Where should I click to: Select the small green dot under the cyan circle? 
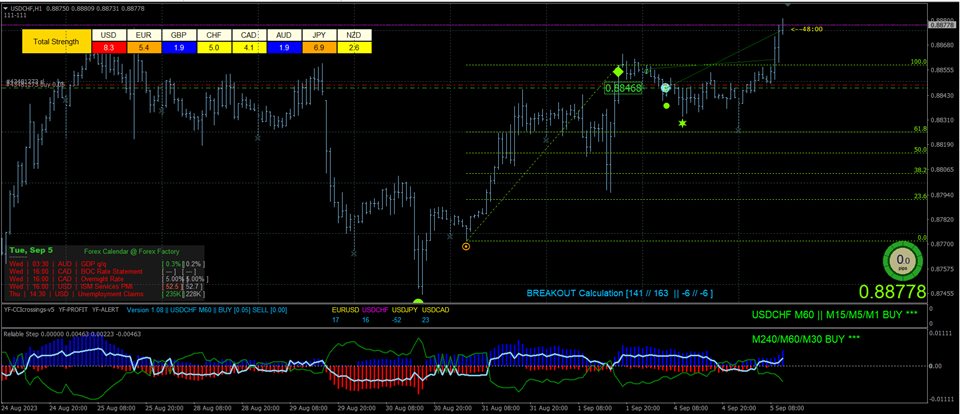click(666, 105)
